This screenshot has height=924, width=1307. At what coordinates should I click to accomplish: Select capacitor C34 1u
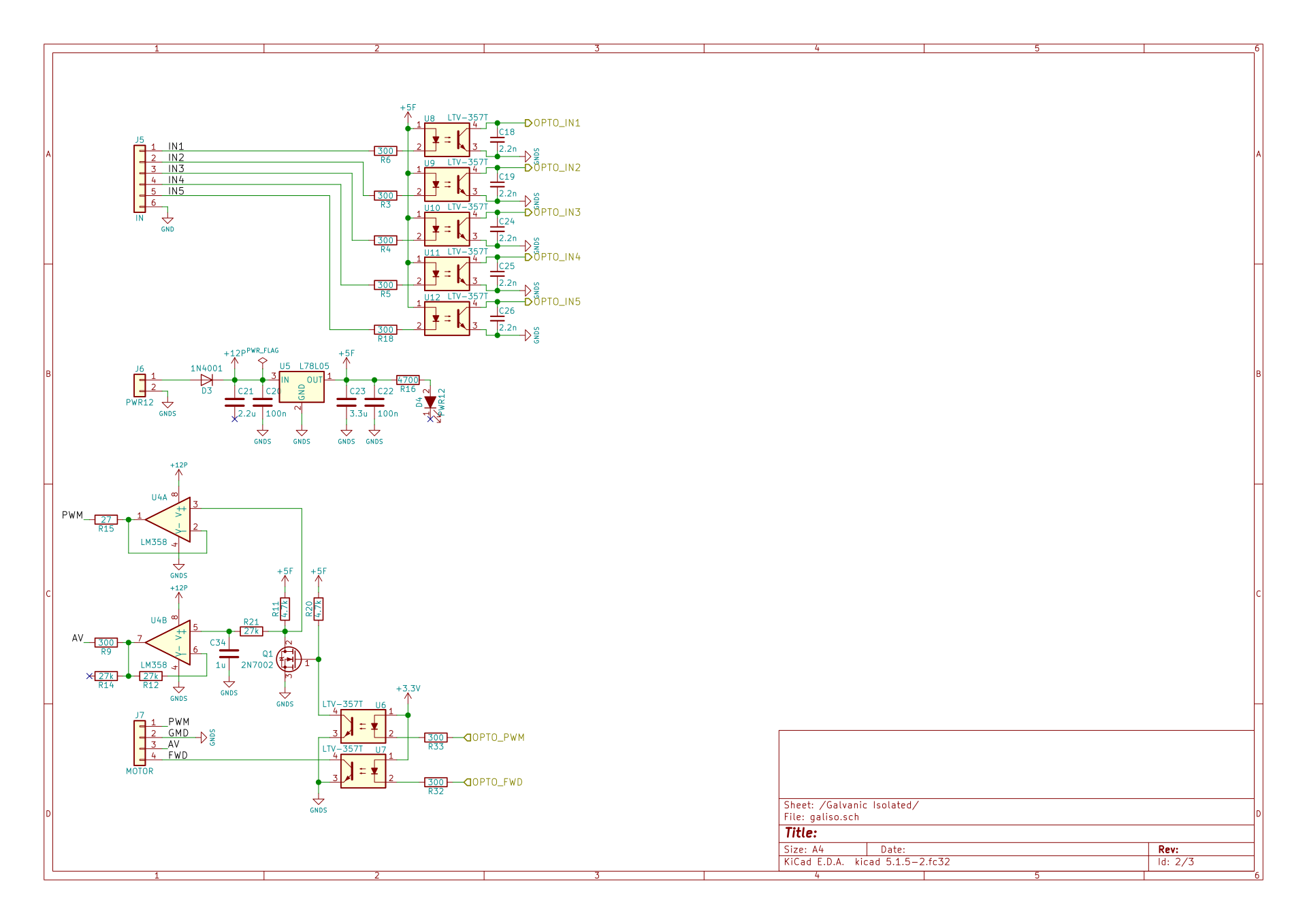(229, 654)
